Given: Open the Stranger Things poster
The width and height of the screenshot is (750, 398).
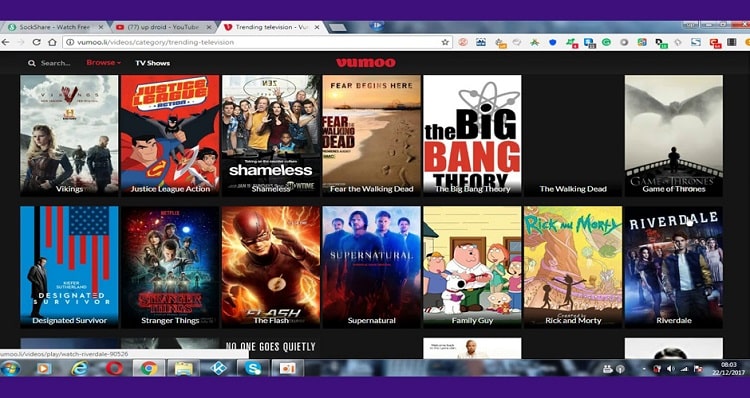Looking at the screenshot, I should pyautogui.click(x=170, y=267).
